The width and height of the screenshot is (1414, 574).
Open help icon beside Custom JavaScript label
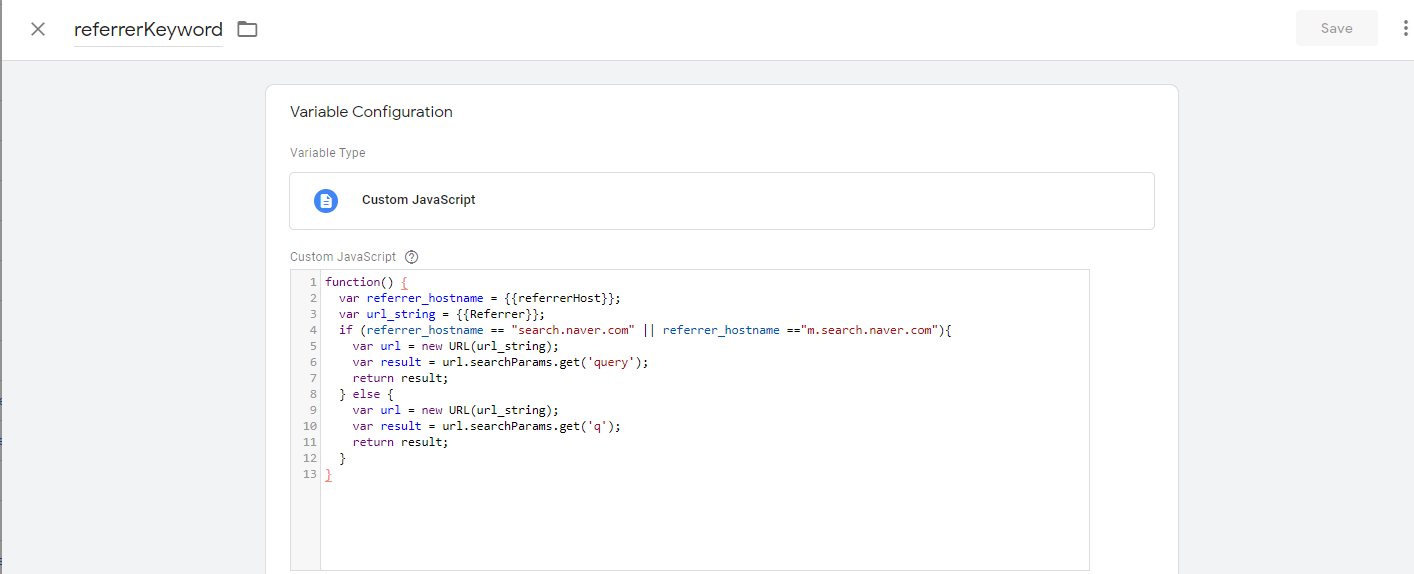pos(411,257)
